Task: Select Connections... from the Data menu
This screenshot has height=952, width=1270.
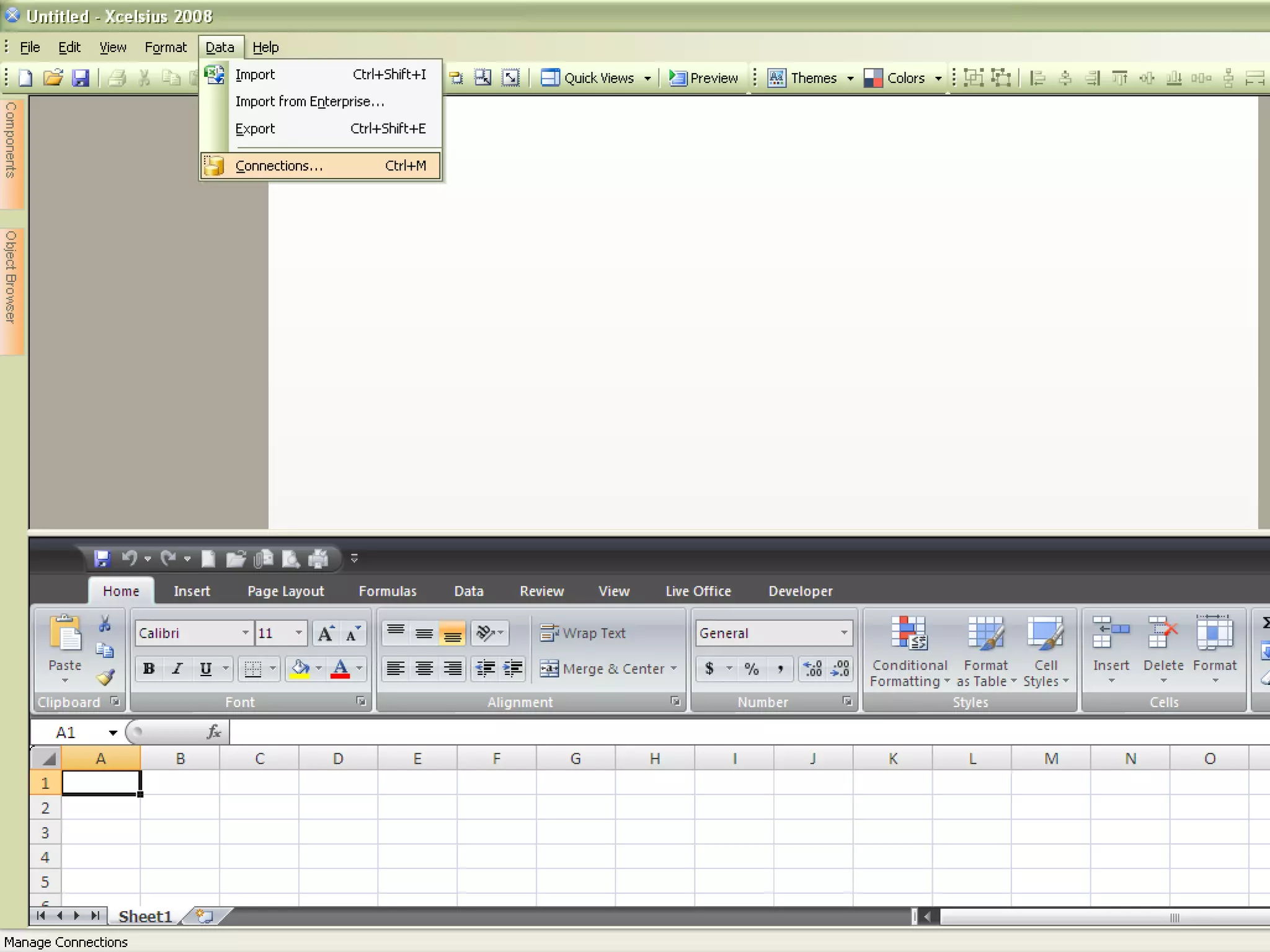Action: [321, 166]
